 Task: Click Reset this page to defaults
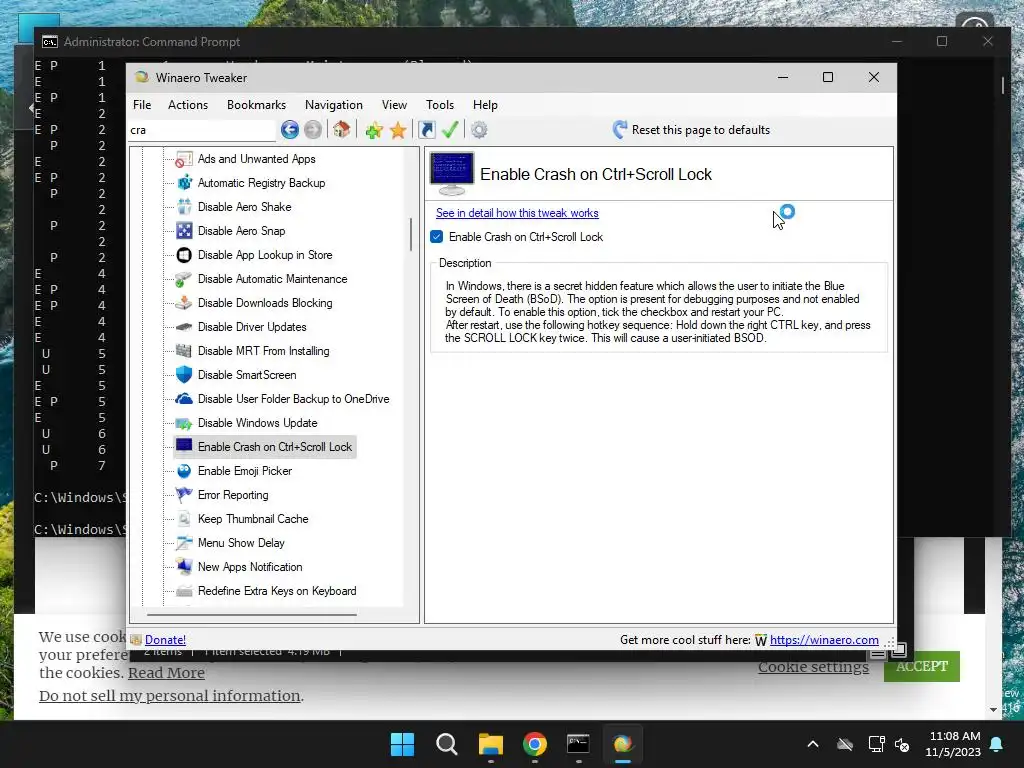[x=692, y=130]
